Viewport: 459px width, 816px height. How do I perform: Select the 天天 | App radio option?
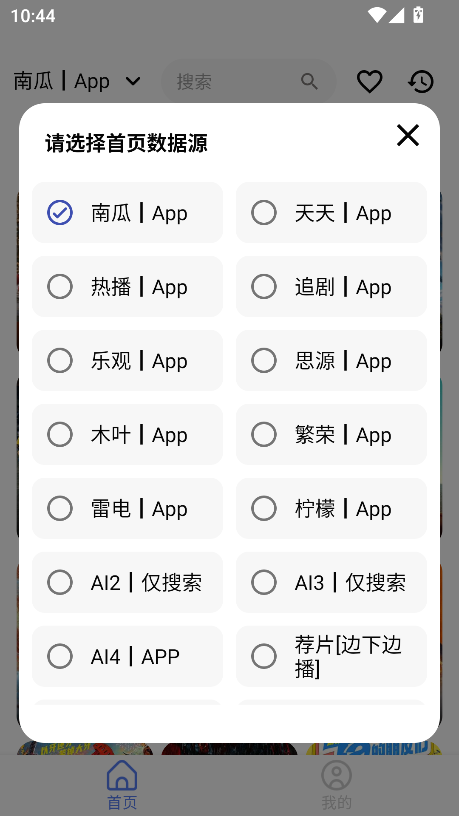(332, 212)
